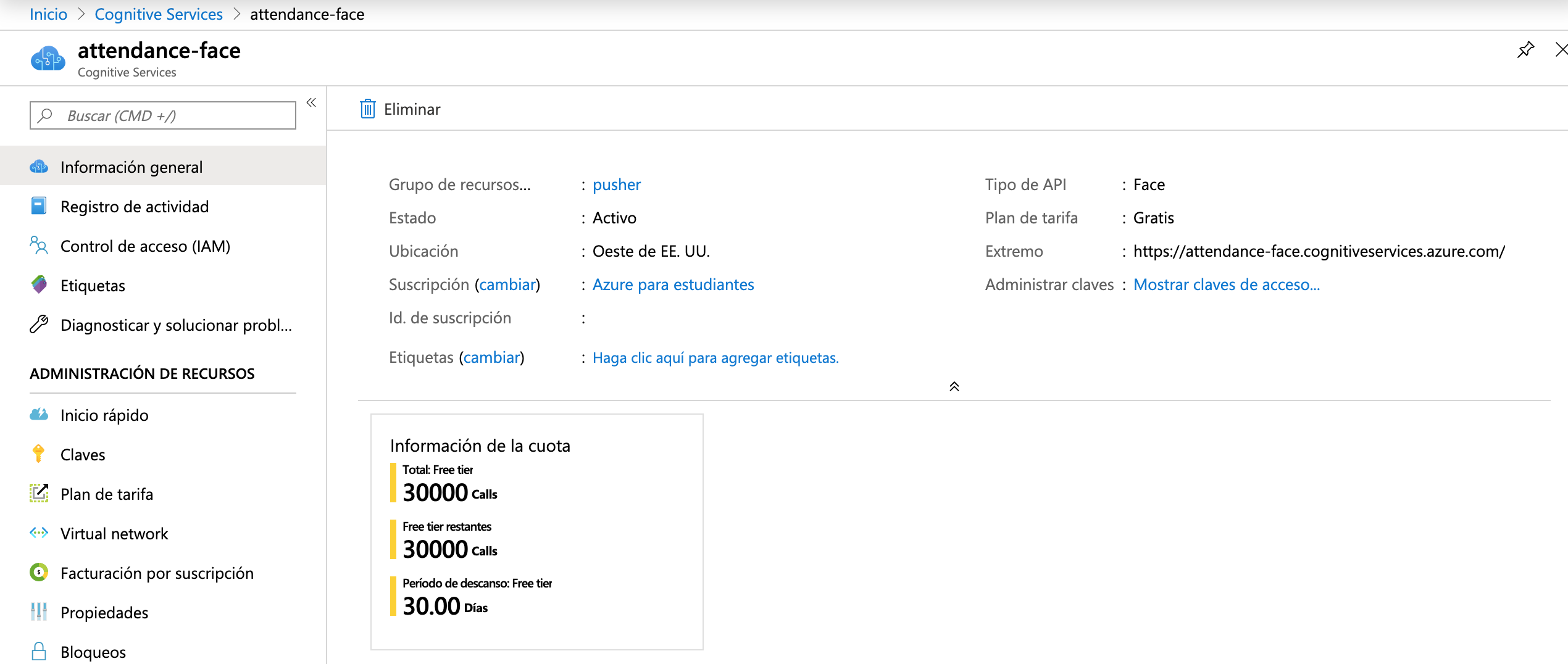Open Registro de actividad menu item

coord(163,206)
